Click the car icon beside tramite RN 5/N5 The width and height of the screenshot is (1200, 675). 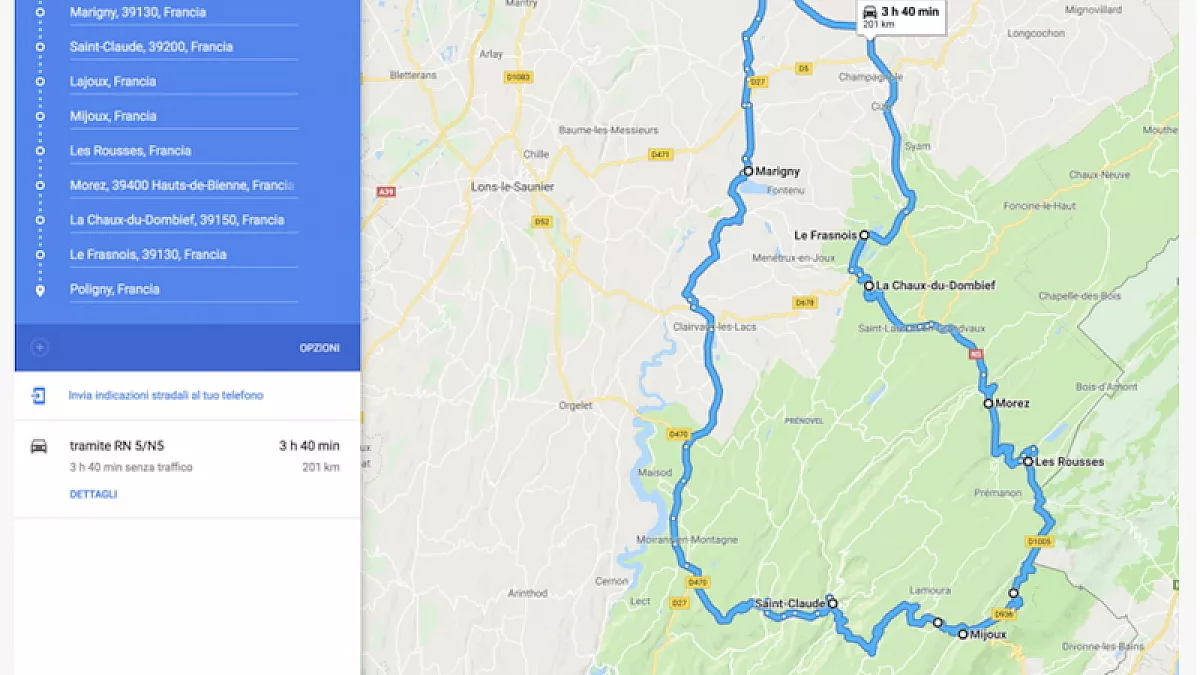pyautogui.click(x=39, y=446)
